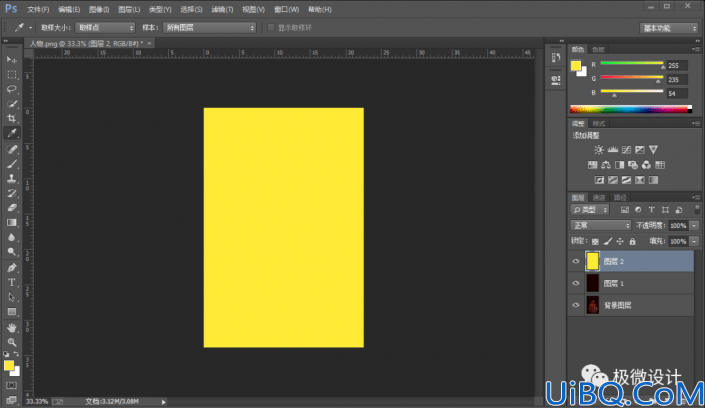Viewport: 705px width, 408px height.
Task: Toggle pixel layer filter icon
Action: [x=625, y=210]
